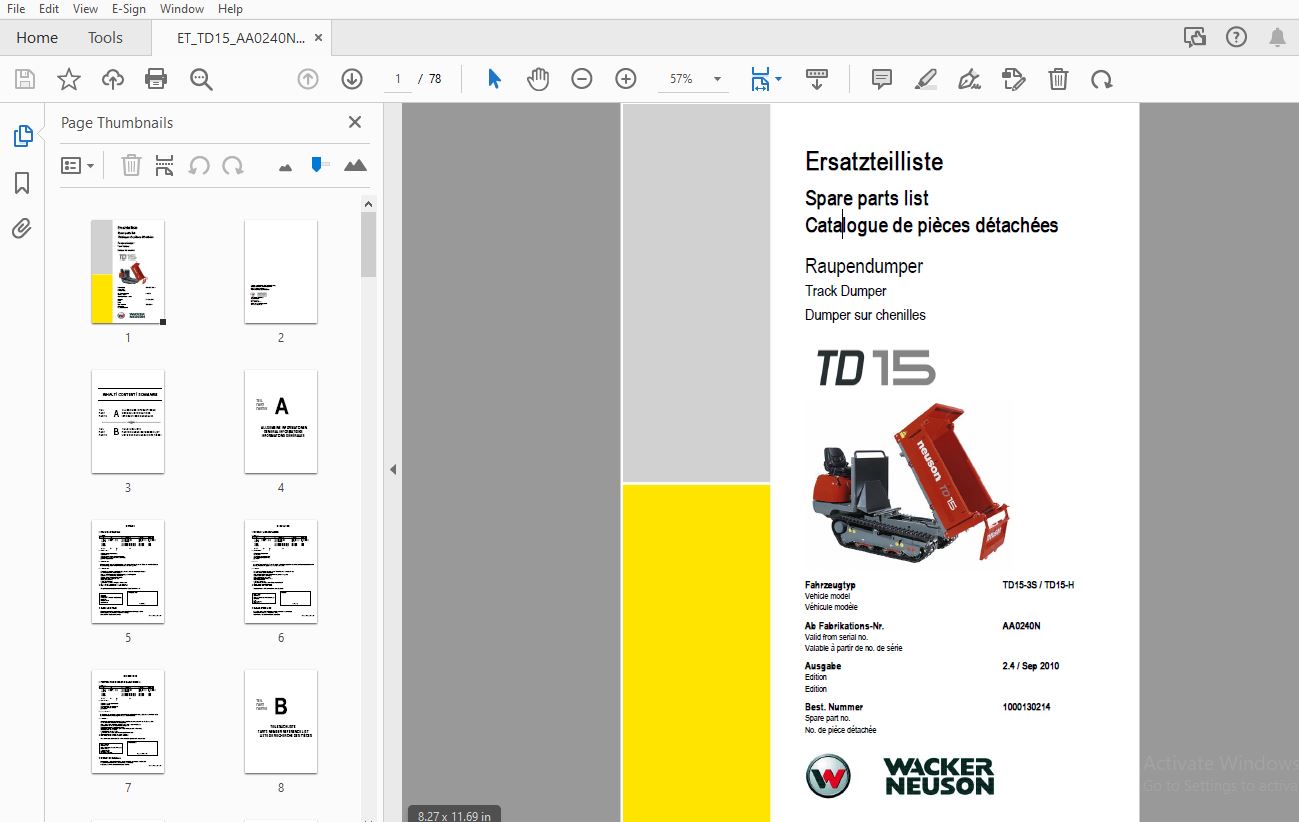
Task: Enlarge thumbnail size with large mountain icon
Action: point(355,165)
